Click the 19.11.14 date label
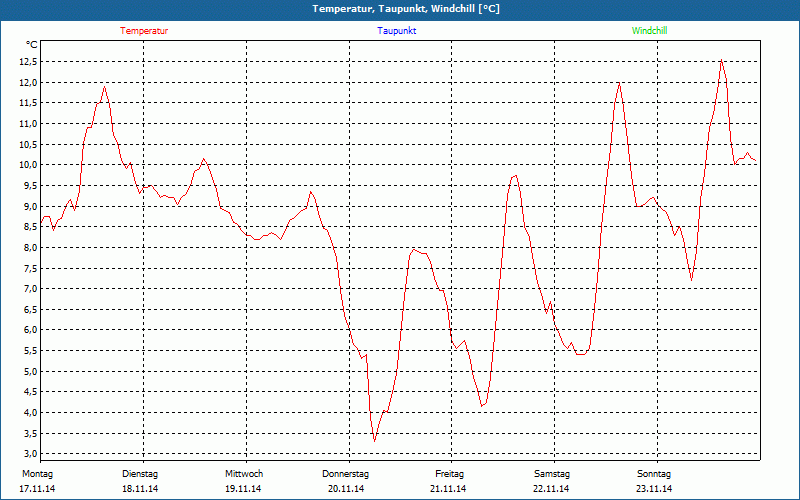Screen dimensions: 800x500 [243, 489]
